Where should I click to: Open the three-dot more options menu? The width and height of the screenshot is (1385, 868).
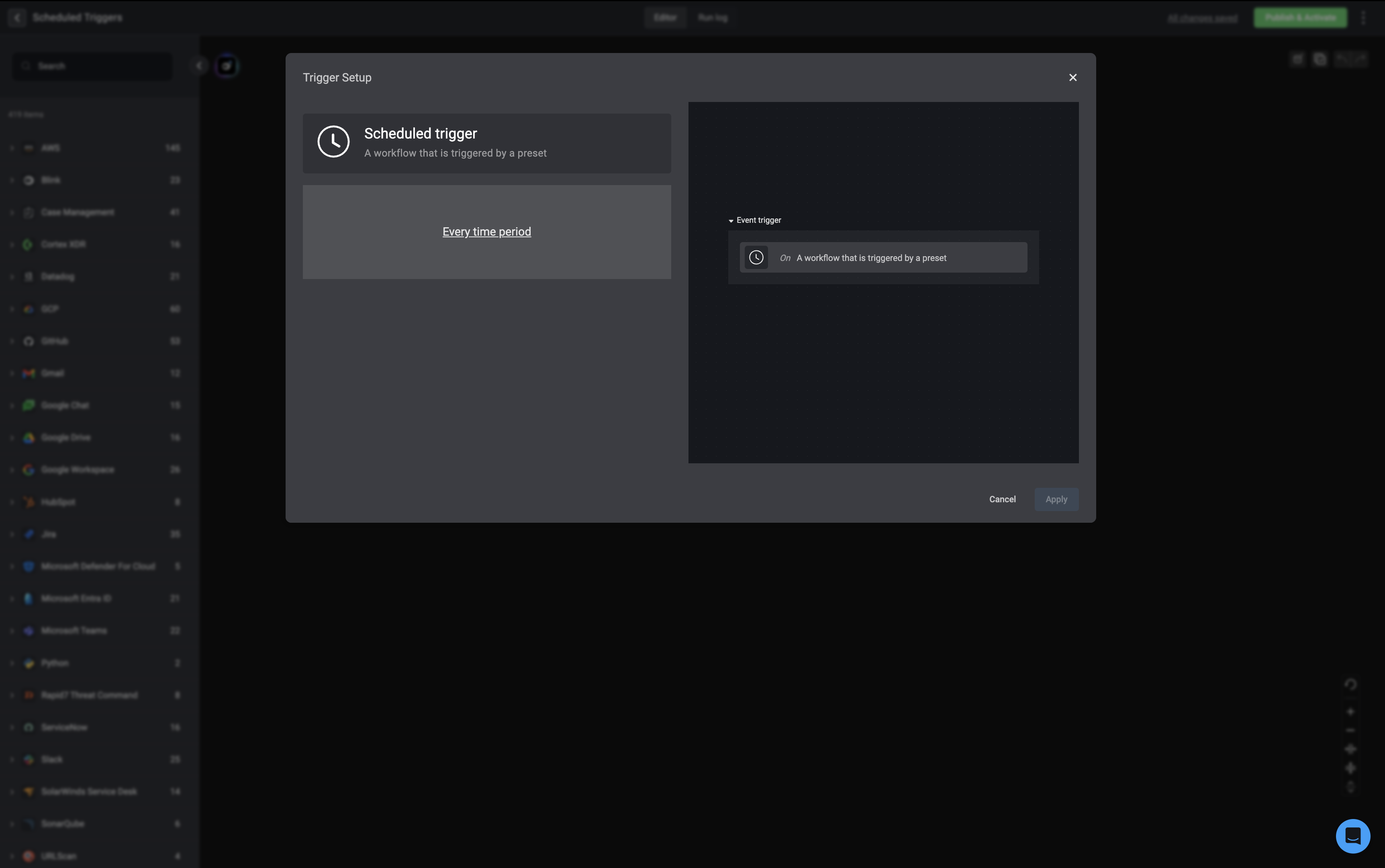tap(1363, 18)
